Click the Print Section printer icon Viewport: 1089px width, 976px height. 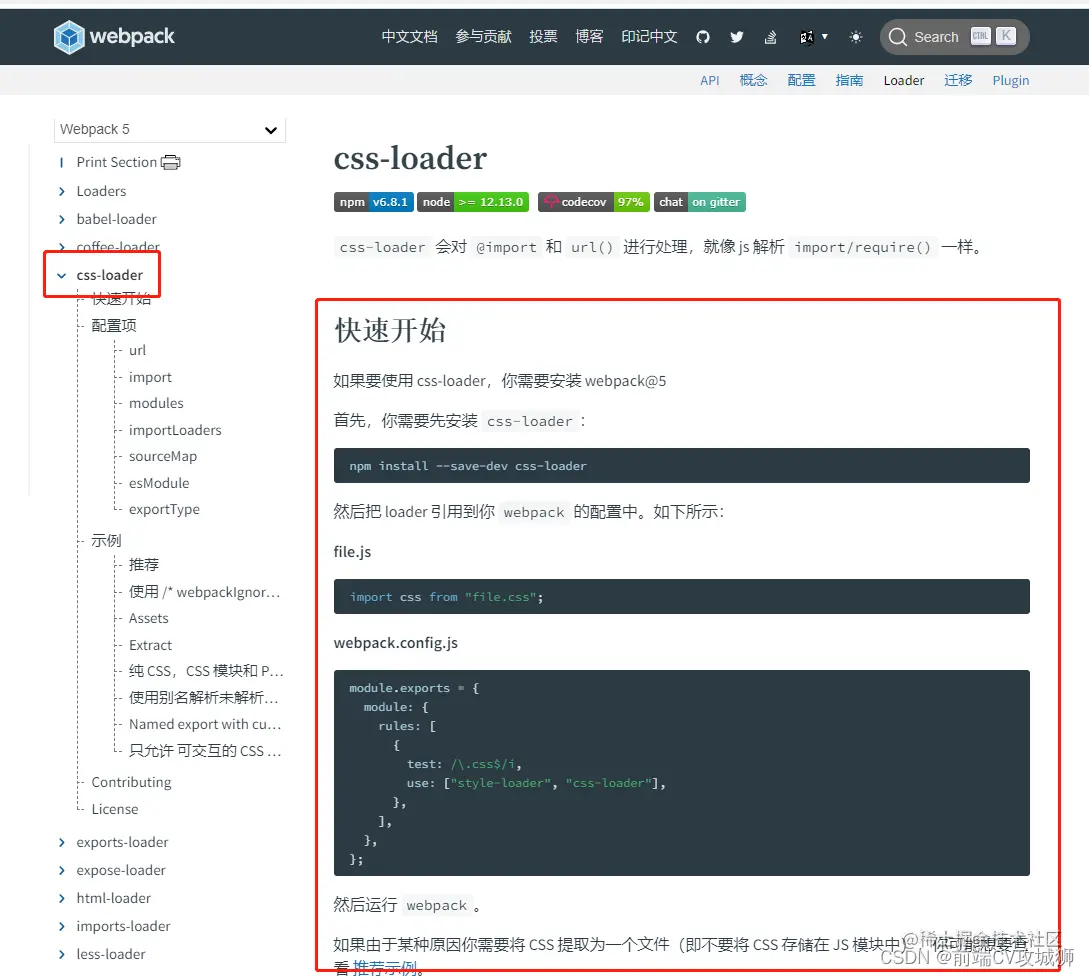[170, 163]
